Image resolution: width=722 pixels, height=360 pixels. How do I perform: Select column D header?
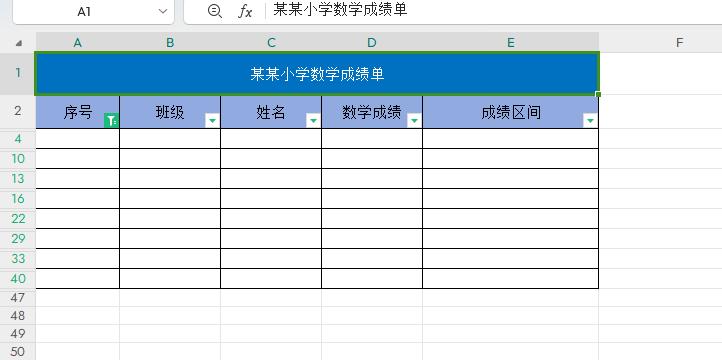click(x=372, y=43)
